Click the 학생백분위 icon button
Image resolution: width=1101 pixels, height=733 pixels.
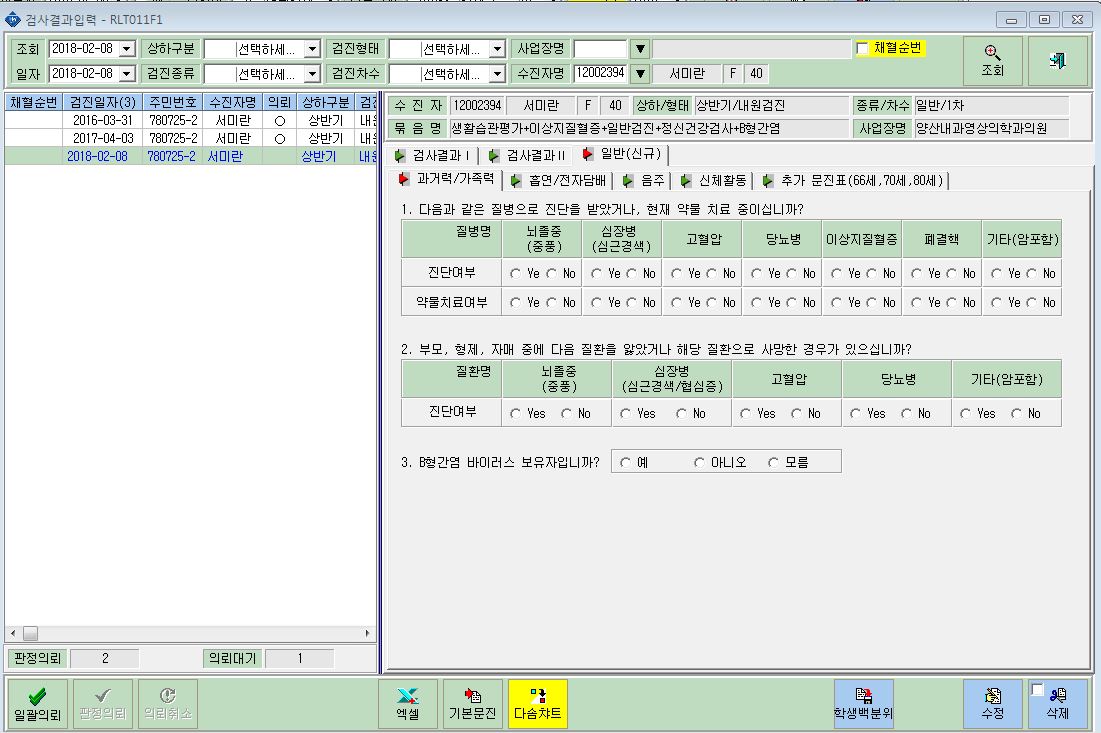864,704
